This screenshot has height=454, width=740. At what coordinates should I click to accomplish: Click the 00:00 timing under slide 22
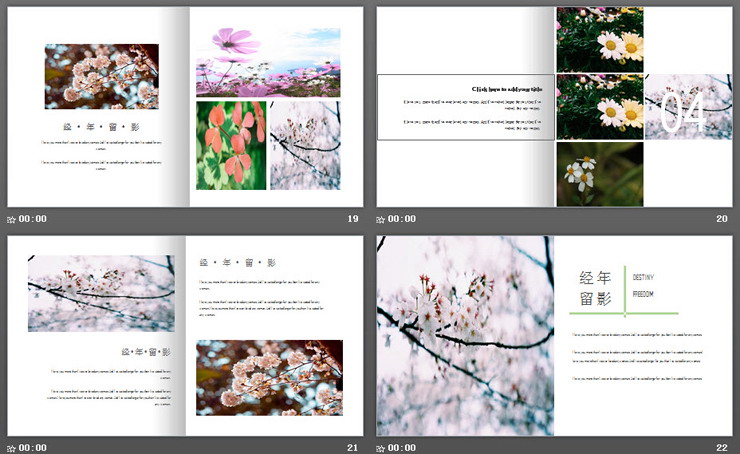tap(402, 448)
